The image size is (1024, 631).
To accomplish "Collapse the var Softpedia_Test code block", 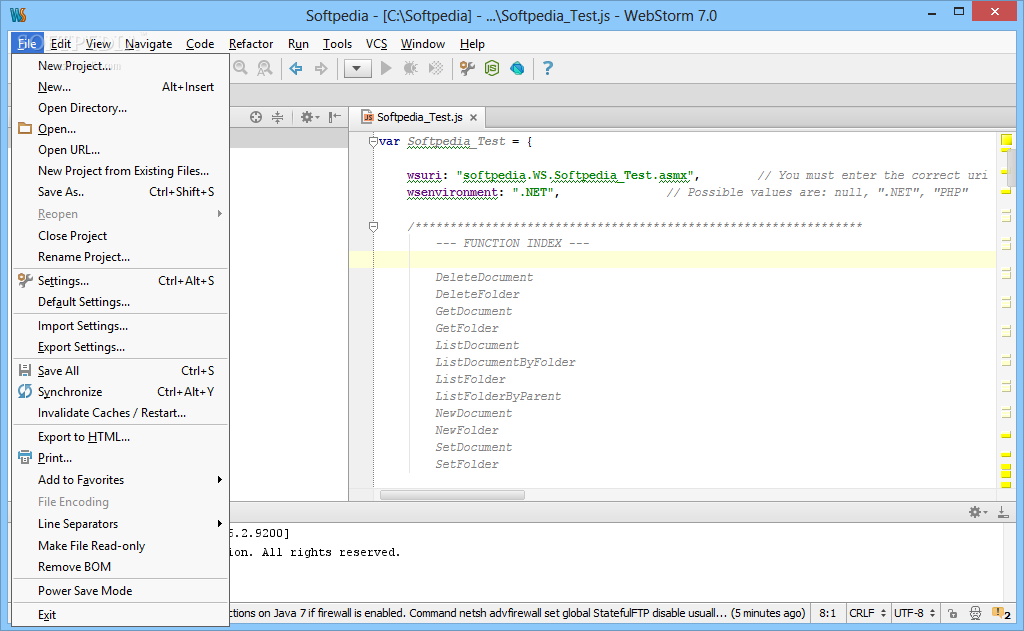I will click(373, 141).
